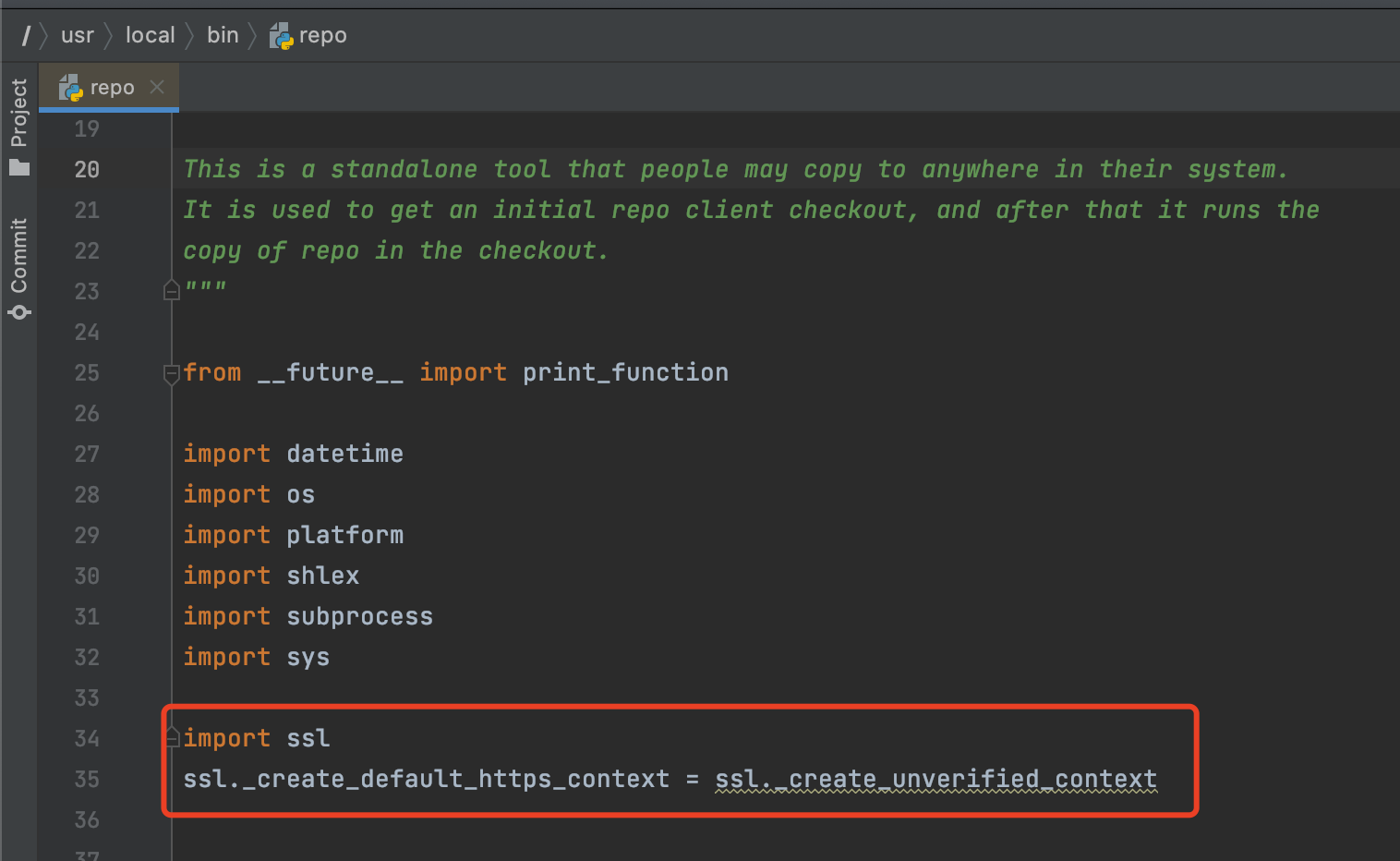Click the Python icon on repo tab
This screenshot has width=1400, height=861.
click(71, 88)
